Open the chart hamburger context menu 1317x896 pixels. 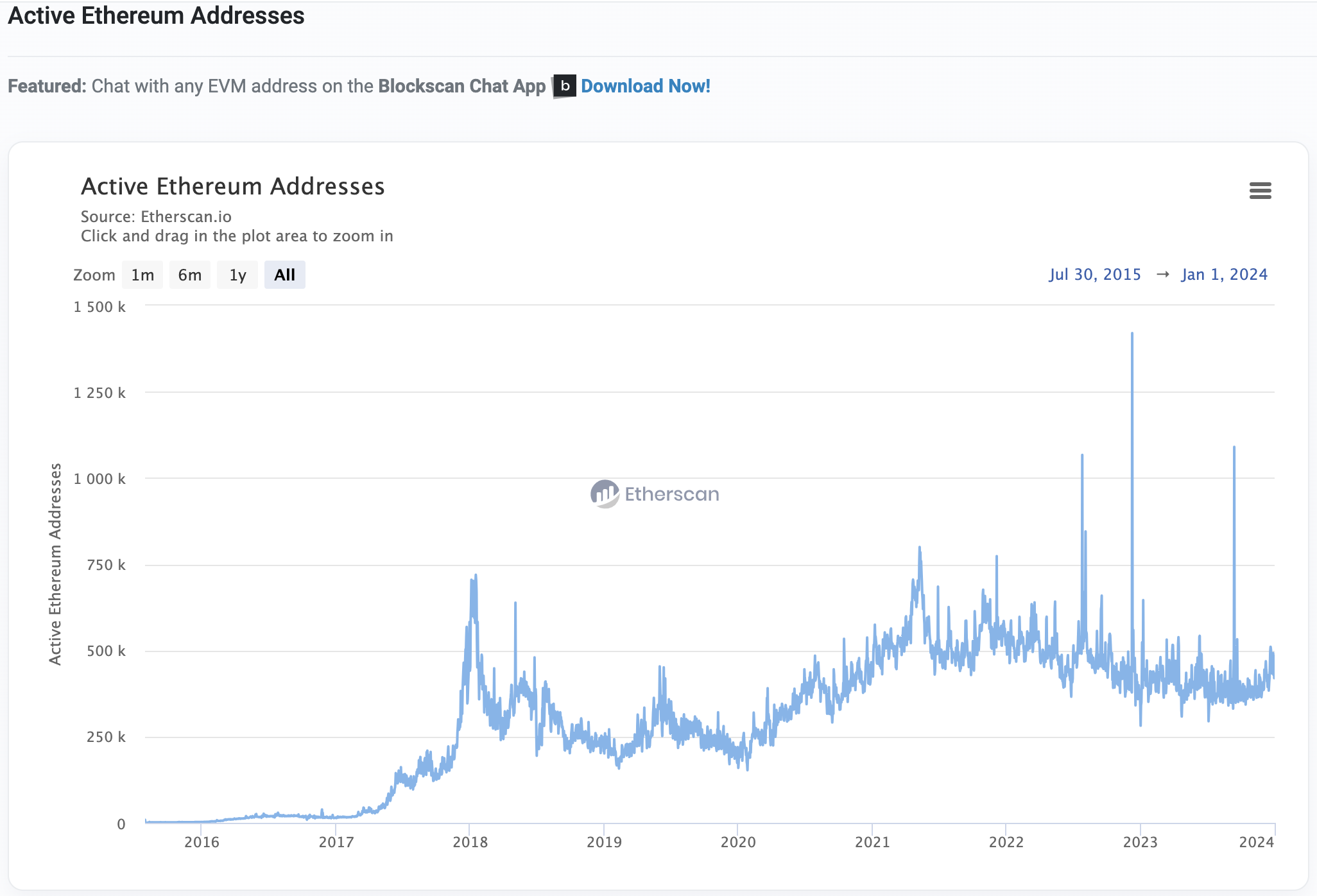coord(1260,190)
